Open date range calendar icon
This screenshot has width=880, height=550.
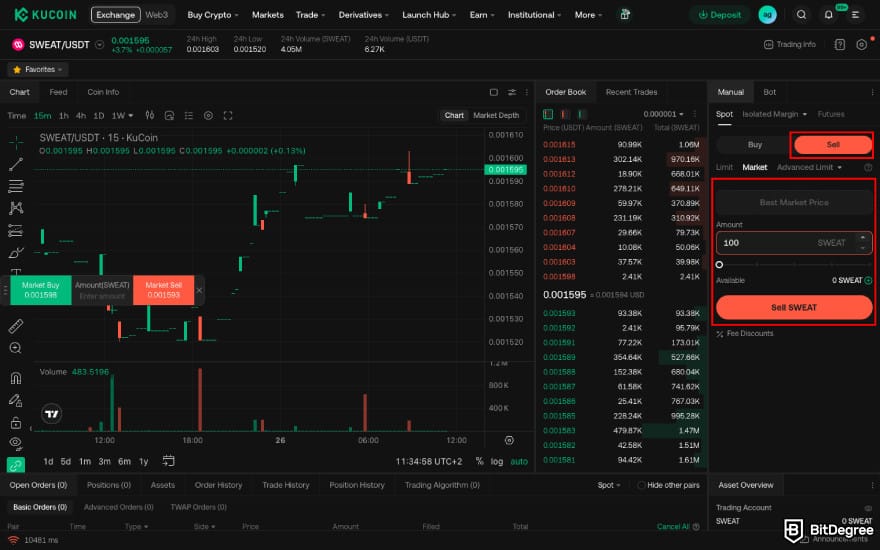click(x=168, y=461)
